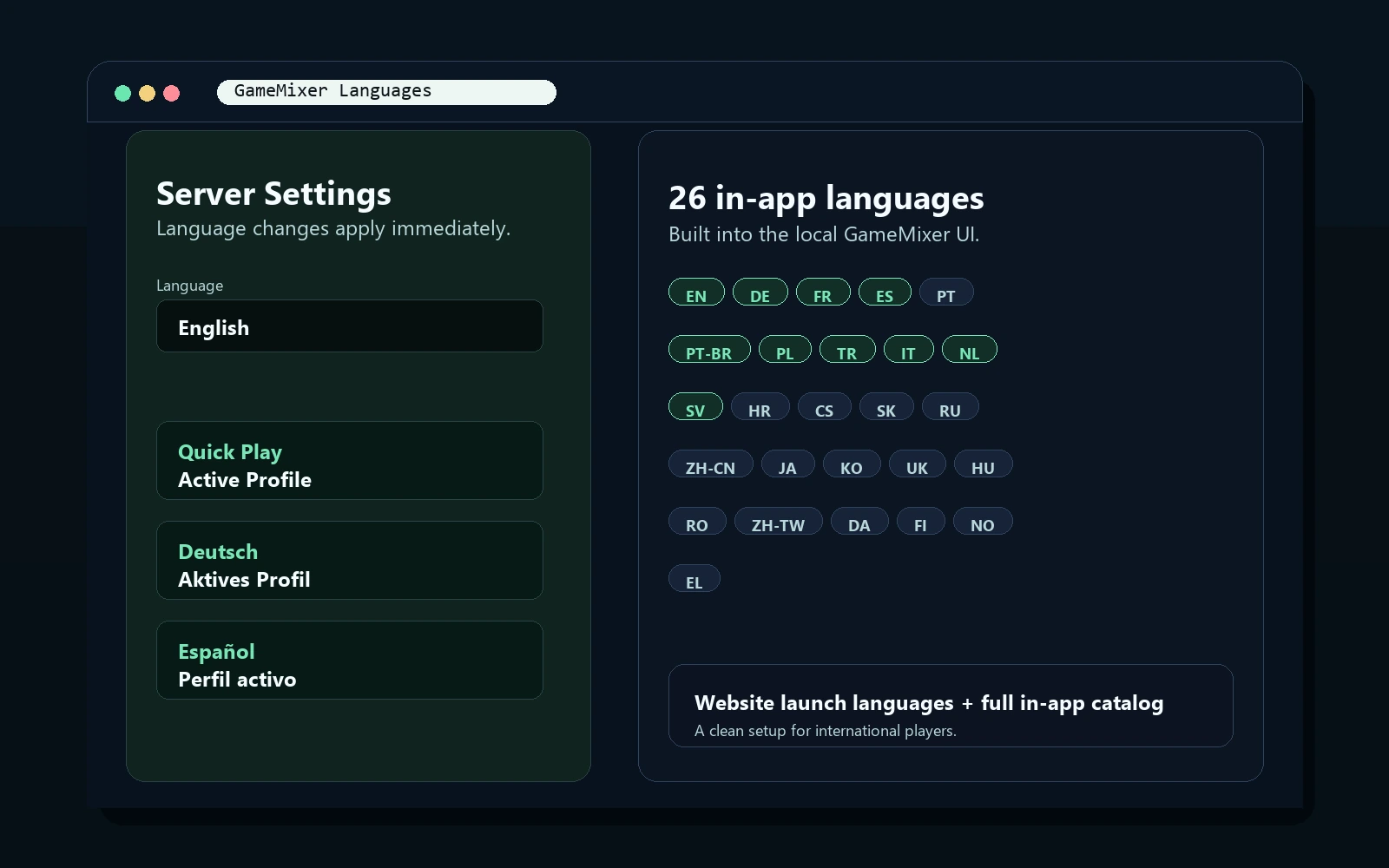
Task: Select the Español Perfil activo card
Action: [350, 661]
